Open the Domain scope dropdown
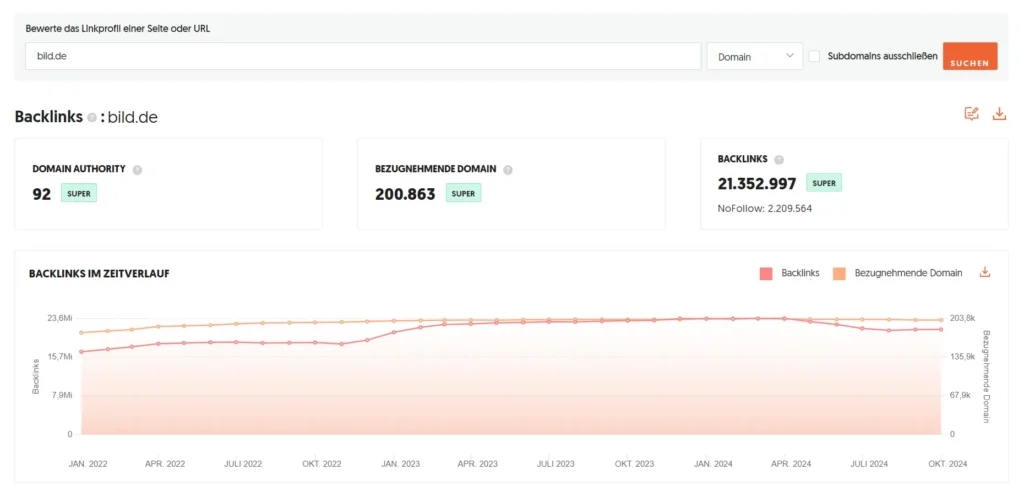Screen dimensions: 1024x486 pos(754,57)
